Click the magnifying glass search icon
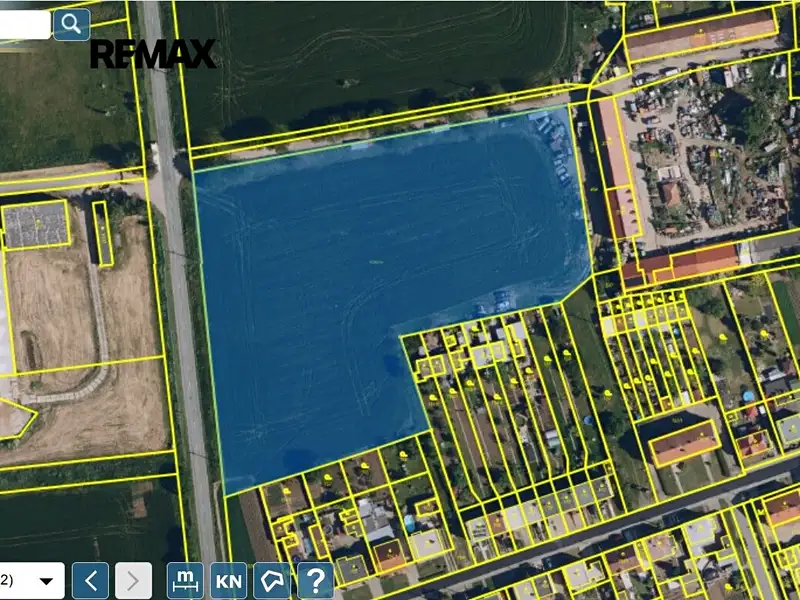 coord(71,24)
